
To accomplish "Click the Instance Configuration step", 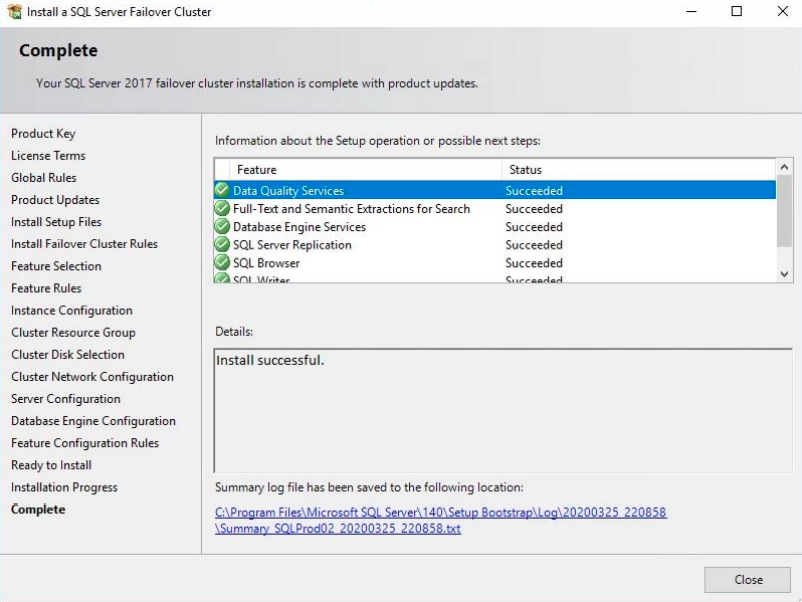I will tap(72, 310).
